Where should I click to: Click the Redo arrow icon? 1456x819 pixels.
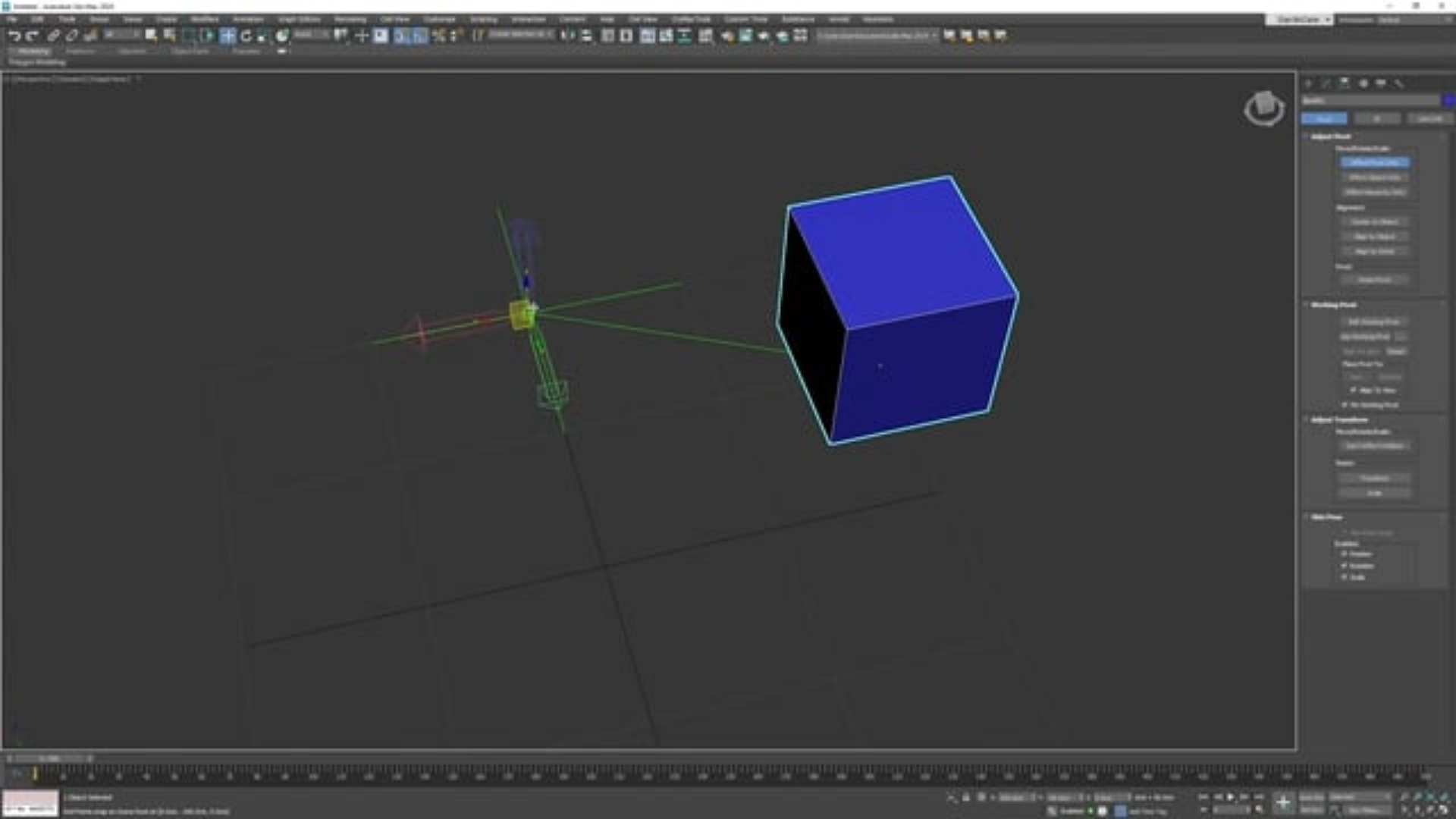32,36
